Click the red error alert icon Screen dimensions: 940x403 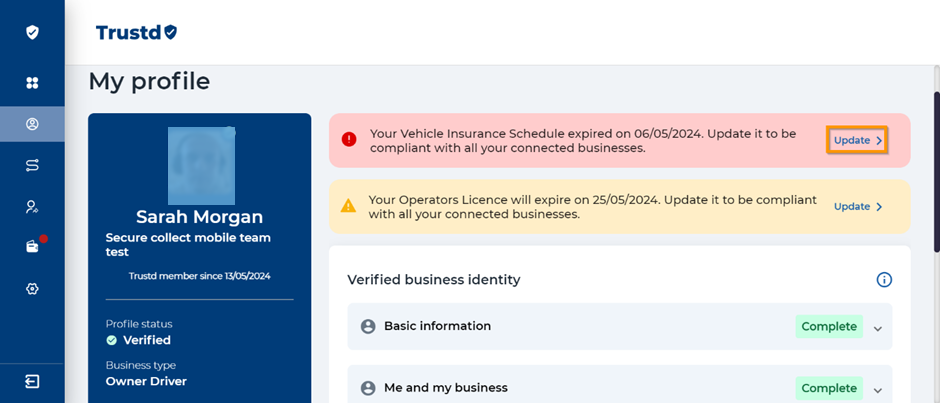click(x=348, y=140)
